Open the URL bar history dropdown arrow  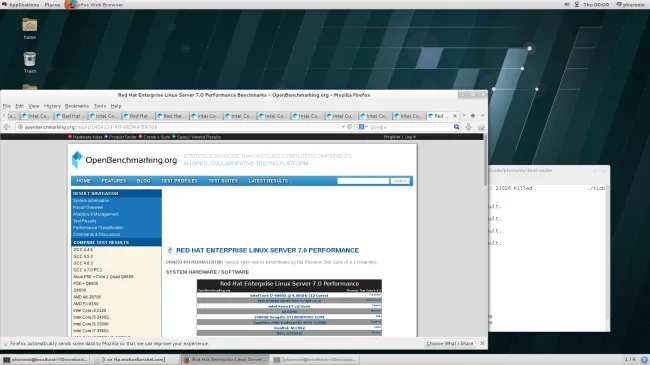[343, 127]
